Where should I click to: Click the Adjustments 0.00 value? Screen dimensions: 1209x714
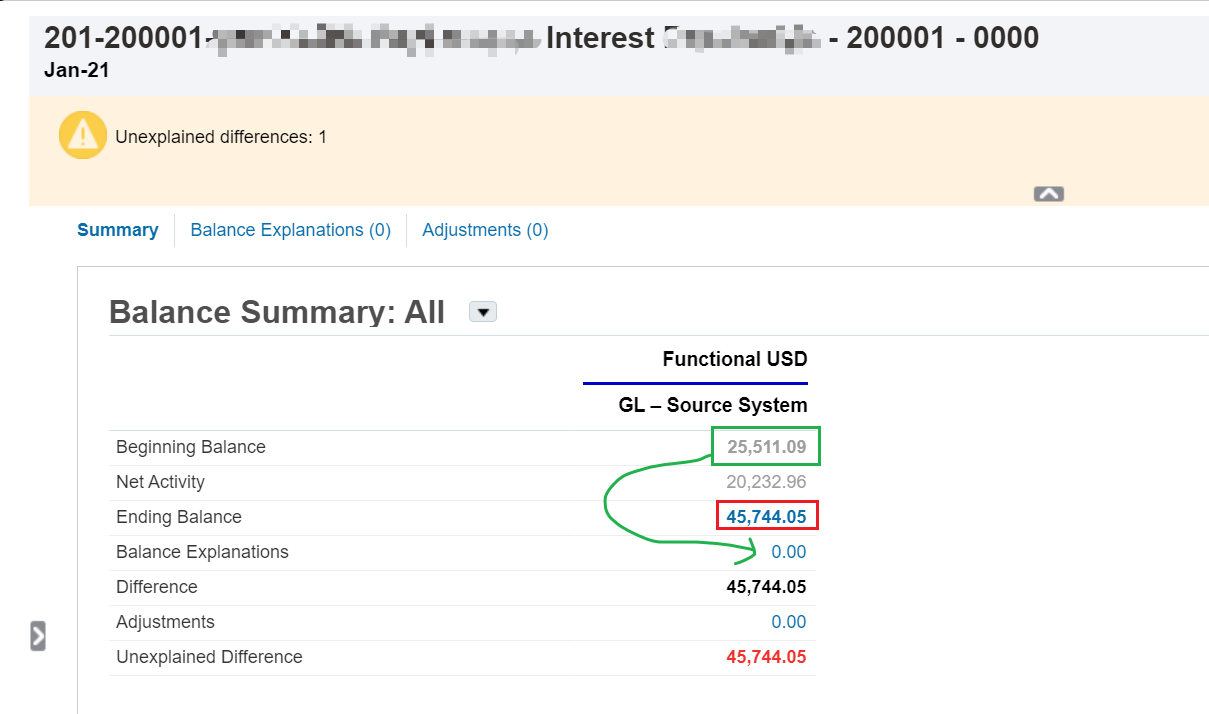(789, 621)
